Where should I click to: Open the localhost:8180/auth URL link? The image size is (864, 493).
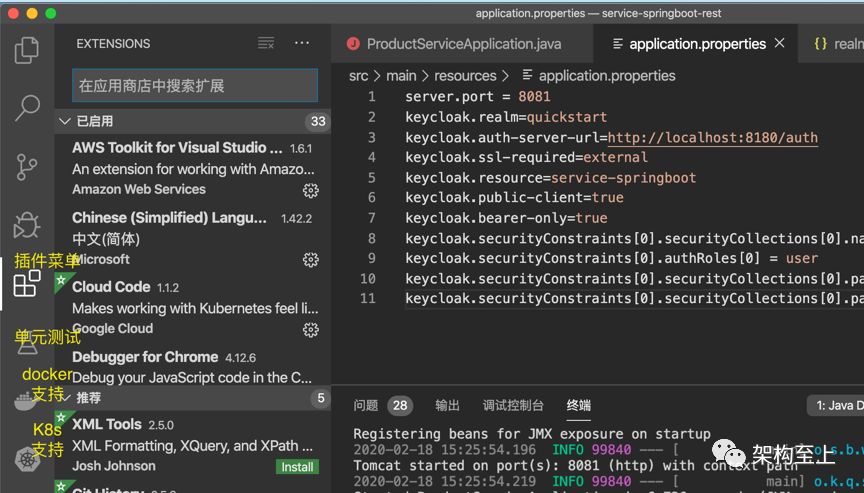[x=712, y=137]
